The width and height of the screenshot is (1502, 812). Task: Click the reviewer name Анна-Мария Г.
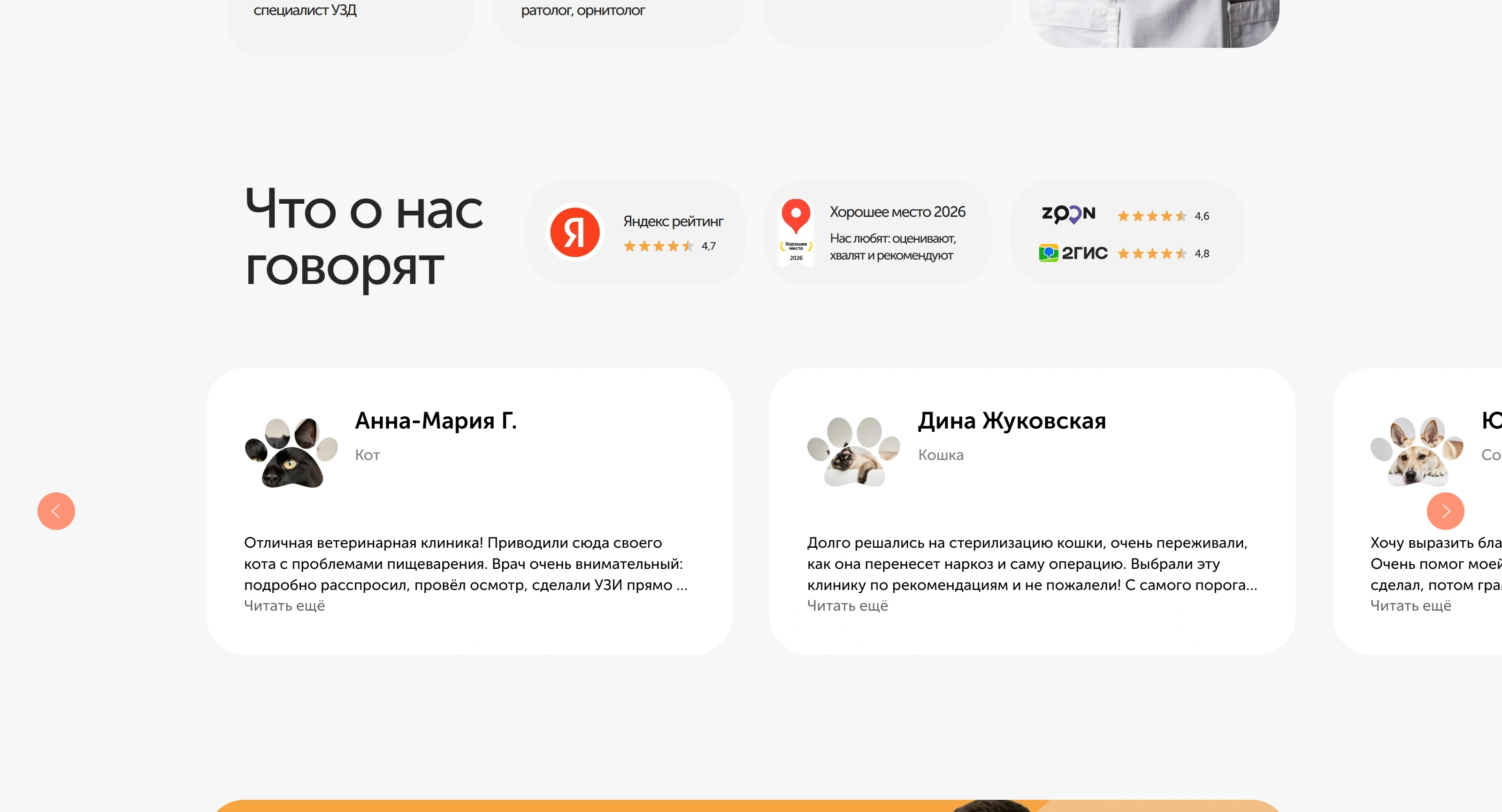[436, 420]
